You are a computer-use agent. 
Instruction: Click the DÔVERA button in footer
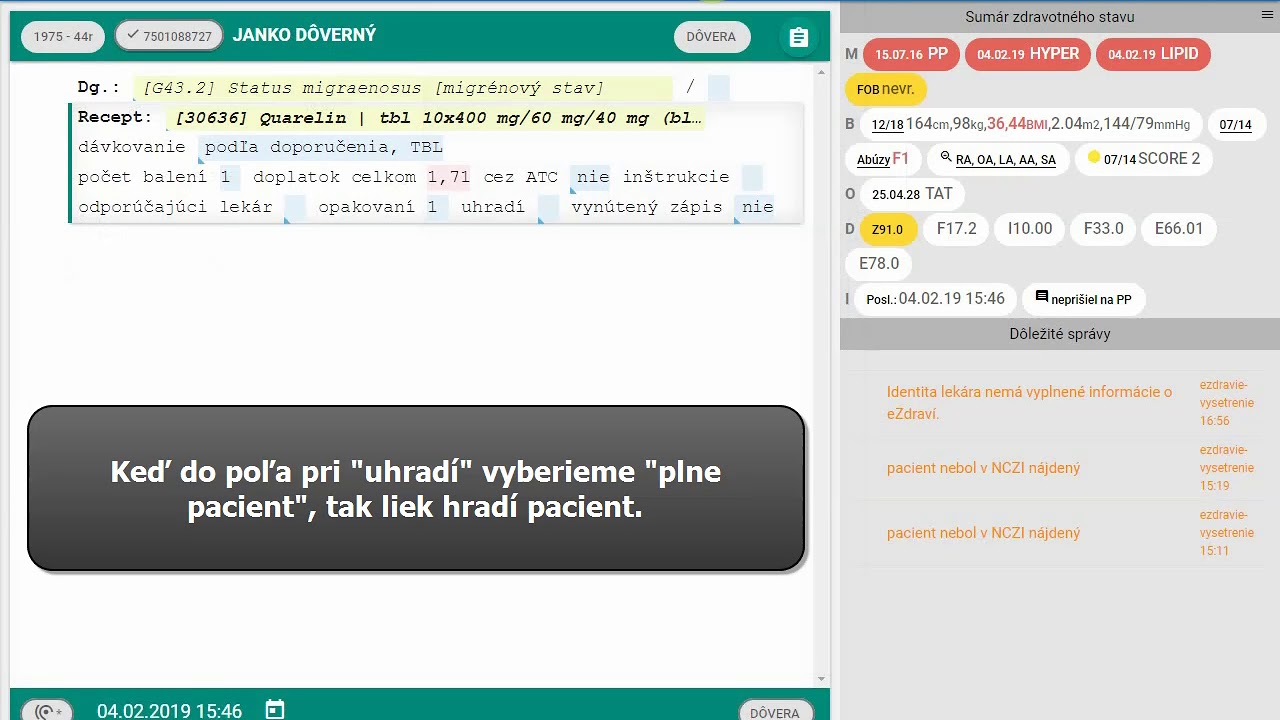click(775, 710)
